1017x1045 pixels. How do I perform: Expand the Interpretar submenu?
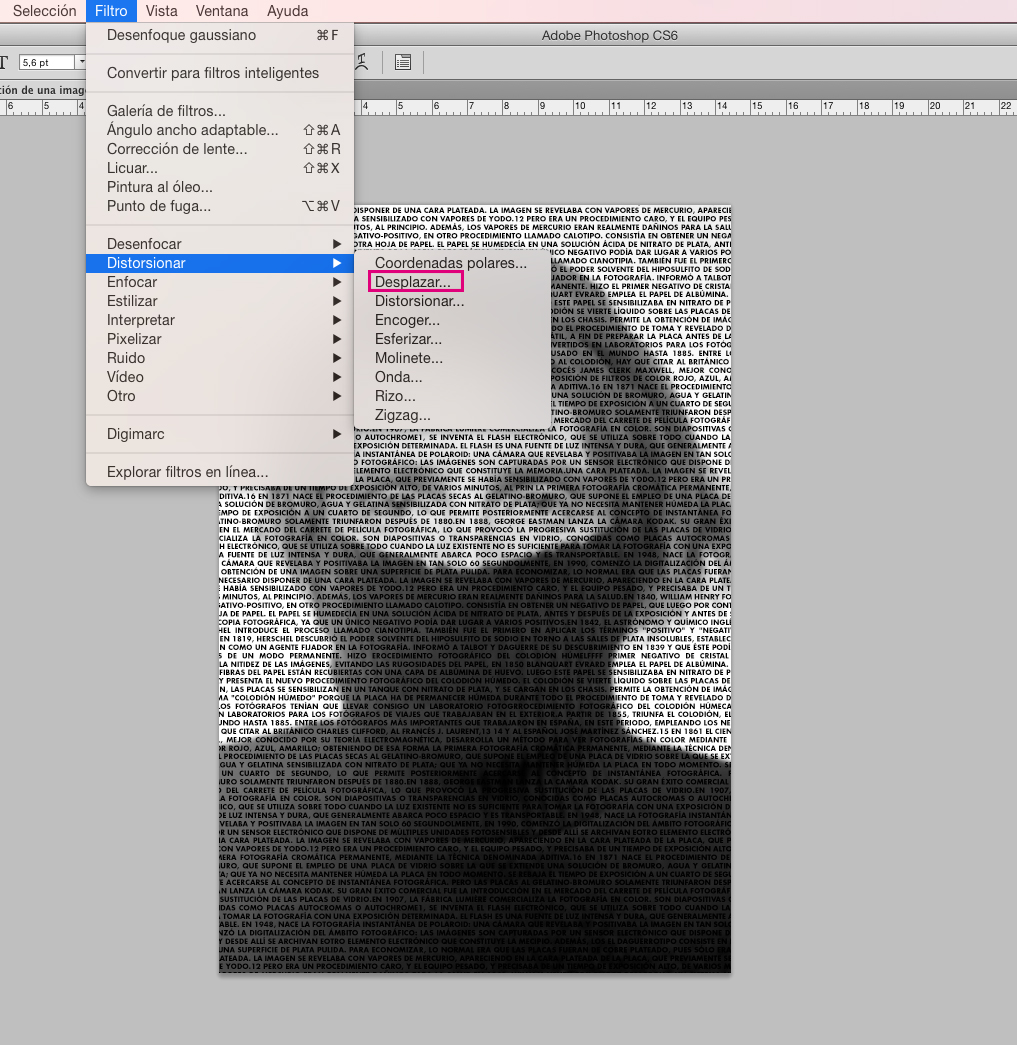tap(220, 320)
